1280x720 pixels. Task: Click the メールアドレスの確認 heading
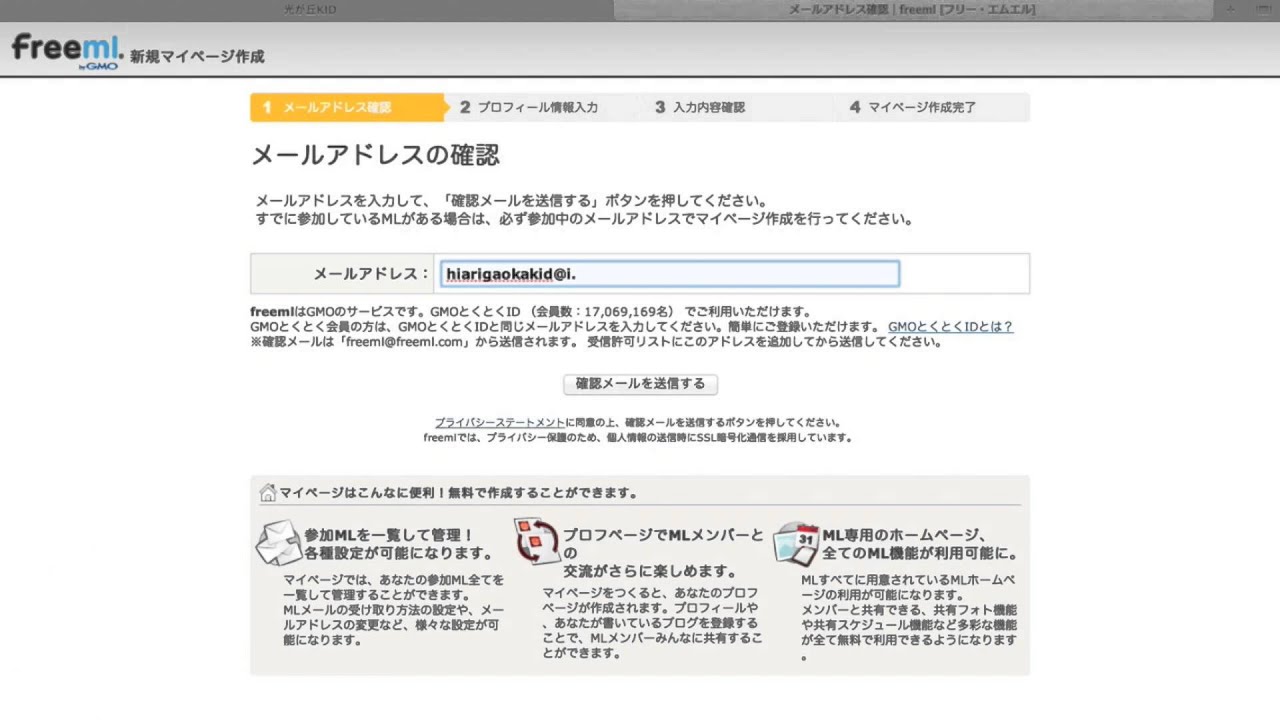click(x=375, y=155)
